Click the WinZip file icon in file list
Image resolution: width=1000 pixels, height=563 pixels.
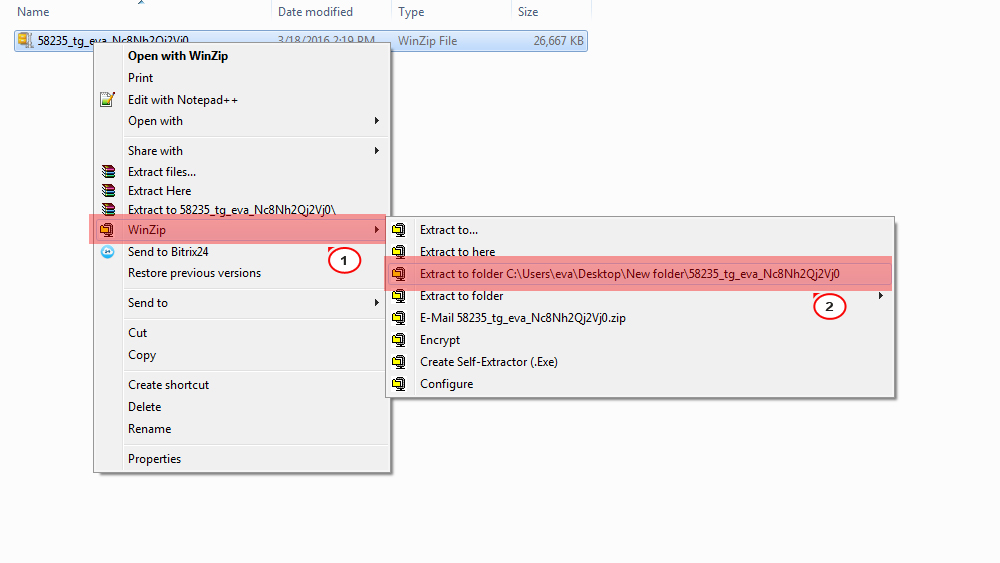pyautogui.click(x=25, y=40)
